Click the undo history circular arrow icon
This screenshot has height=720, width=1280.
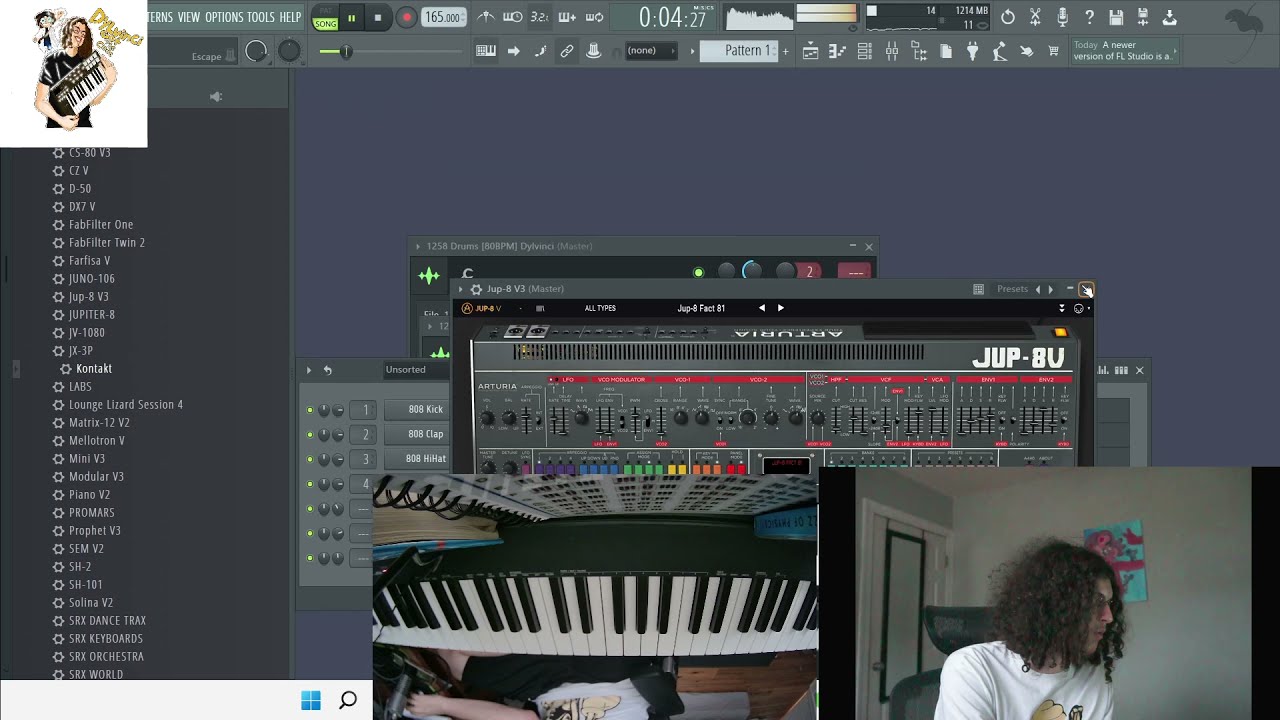1008,17
